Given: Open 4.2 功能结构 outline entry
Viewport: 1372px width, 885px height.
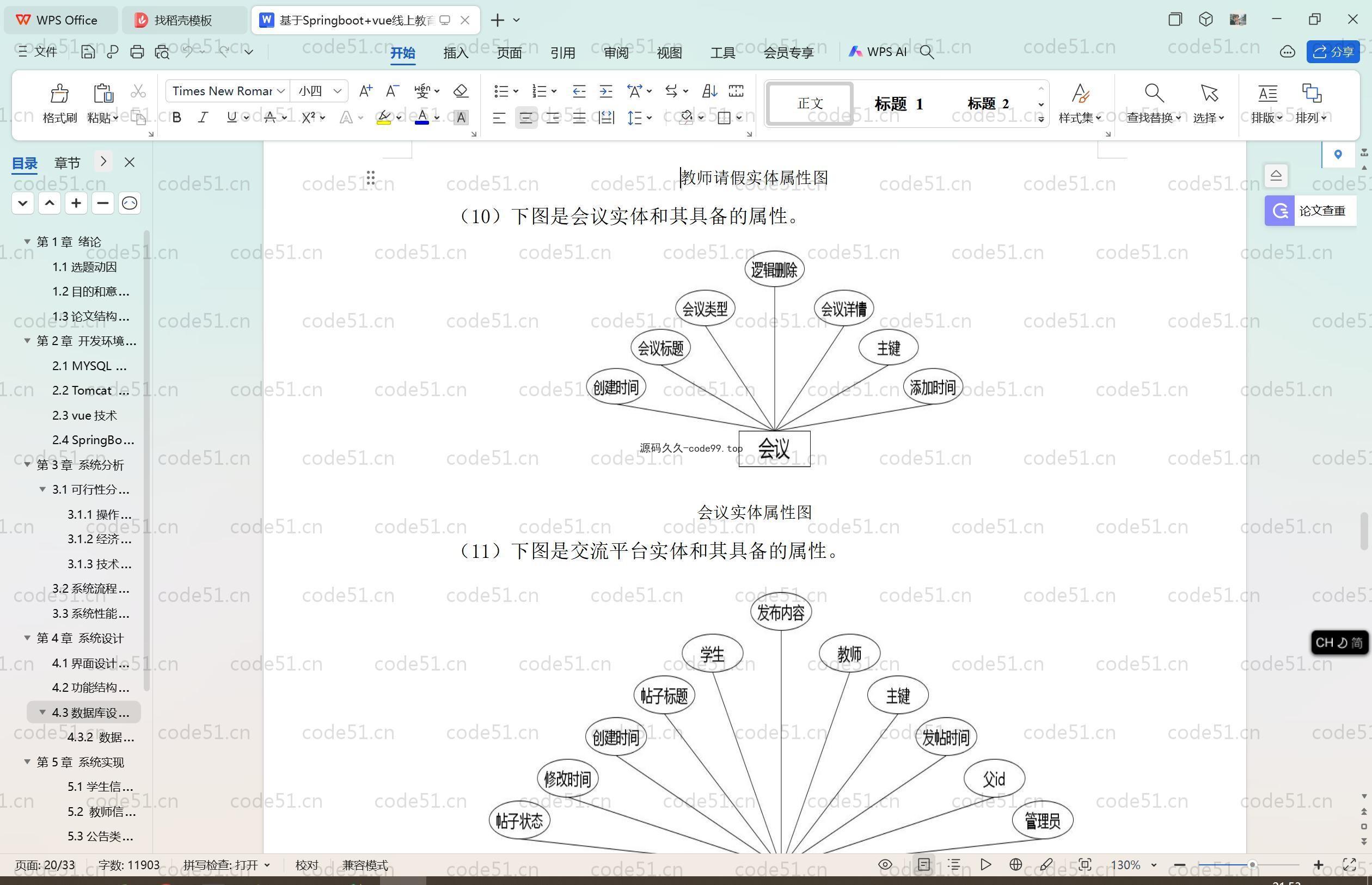Looking at the screenshot, I should pos(90,687).
